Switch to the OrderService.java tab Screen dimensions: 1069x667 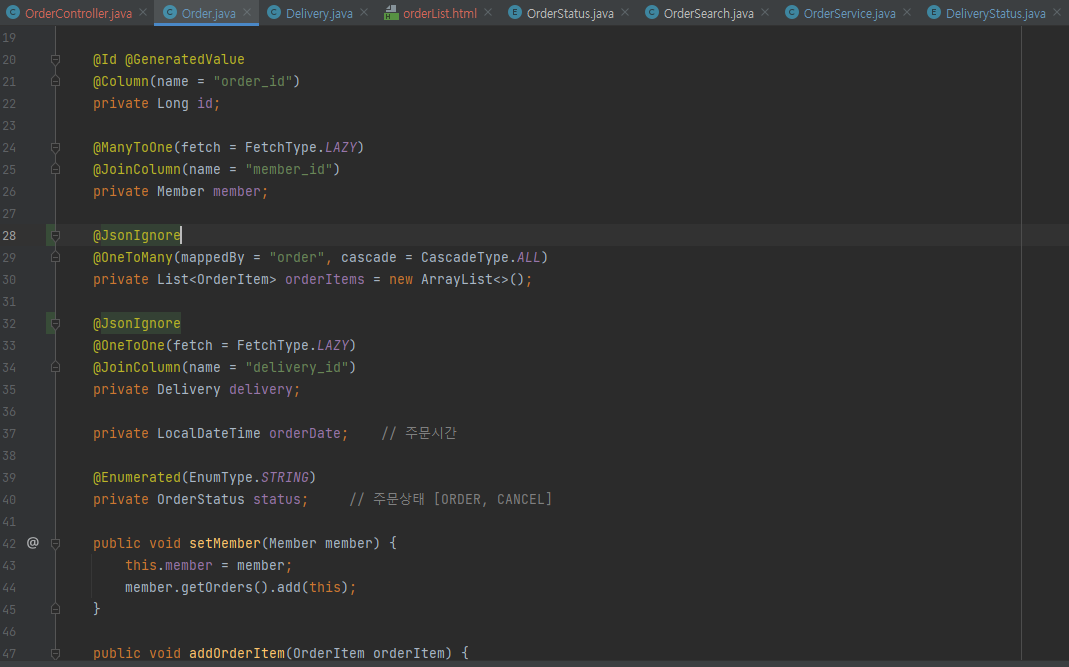coord(849,13)
